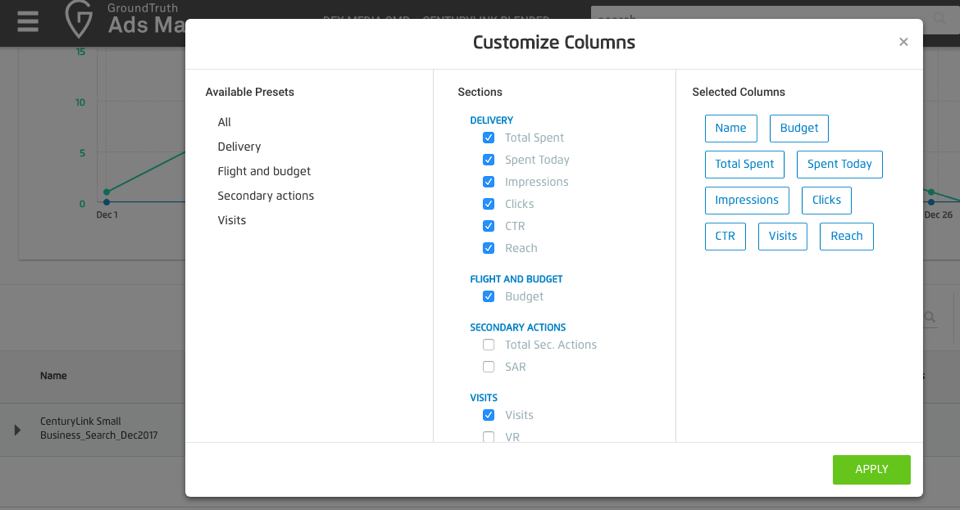
Task: Uncheck the Reach checkbox
Action: tap(489, 248)
